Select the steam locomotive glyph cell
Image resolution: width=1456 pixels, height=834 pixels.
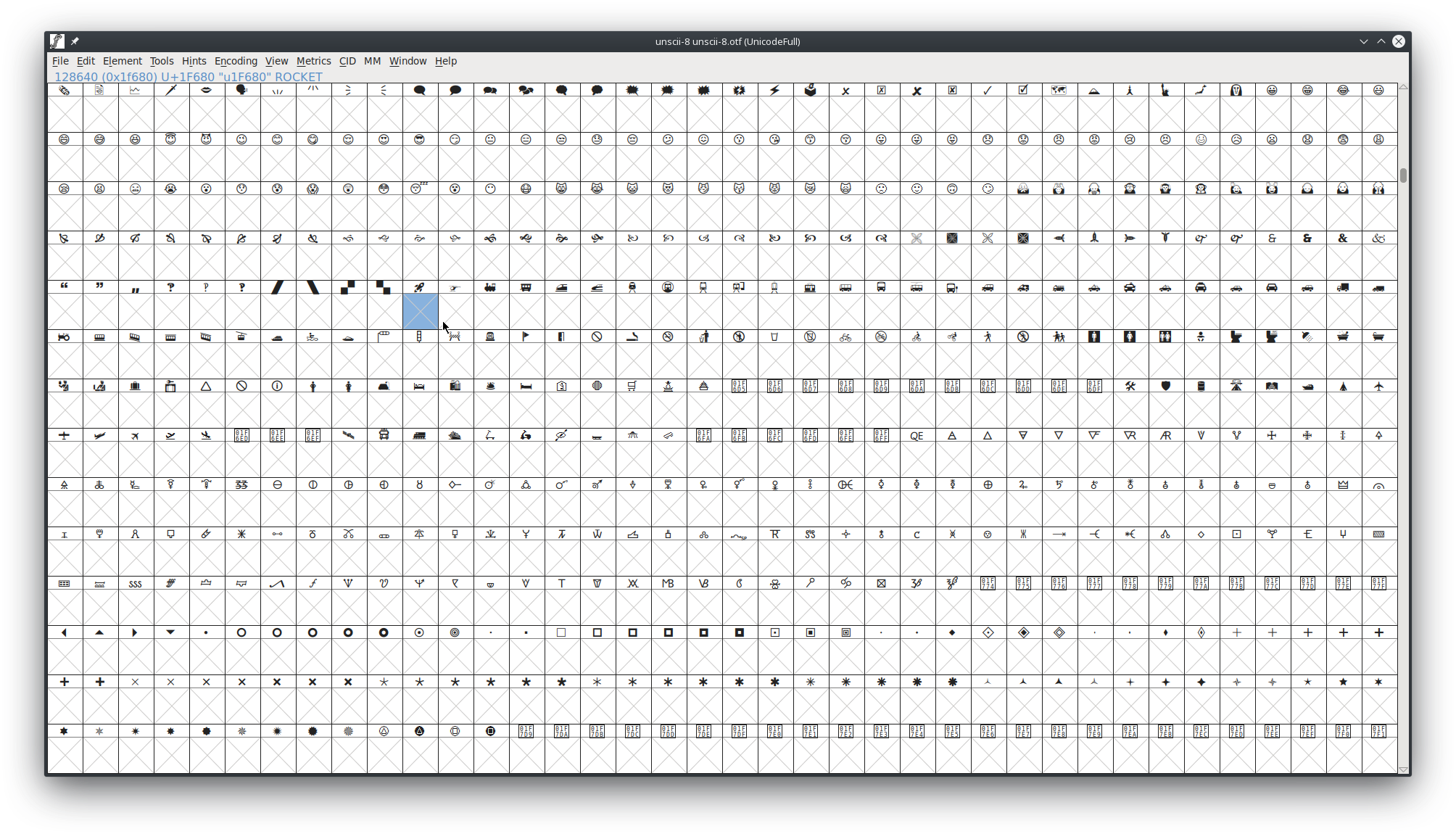[490, 288]
